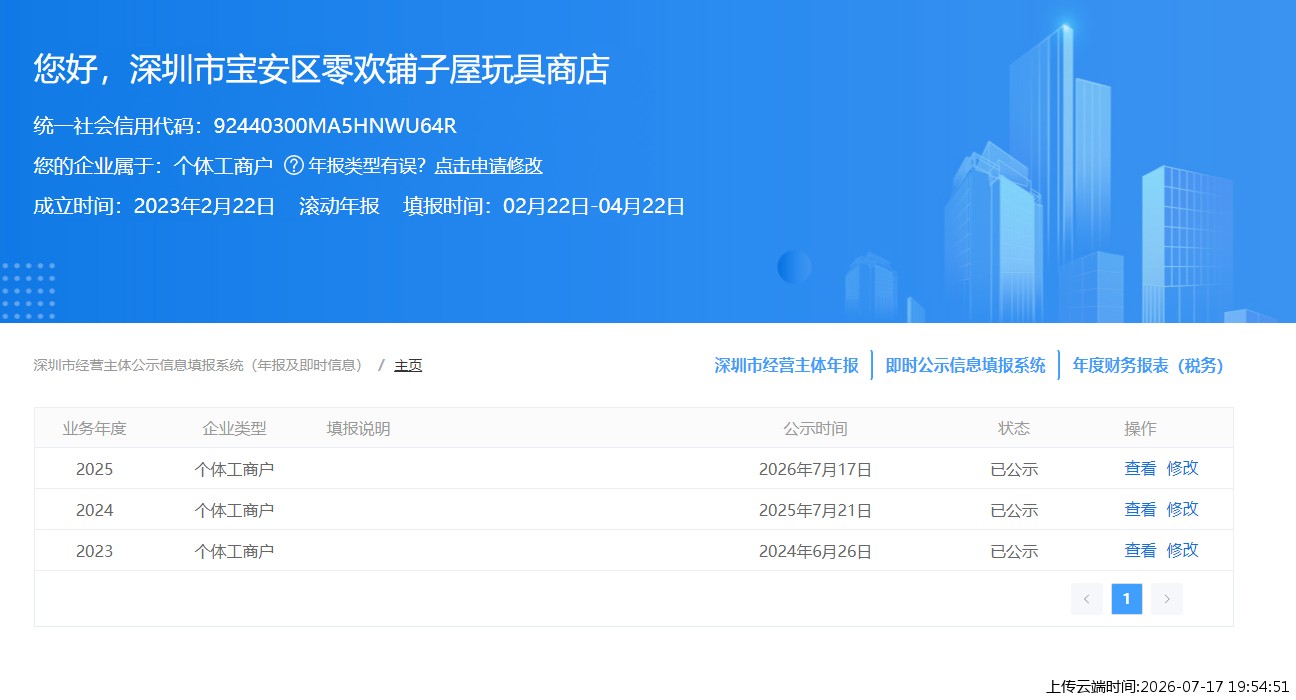Click the 企业类型 column header
The width and height of the screenshot is (1296, 700).
click(235, 429)
